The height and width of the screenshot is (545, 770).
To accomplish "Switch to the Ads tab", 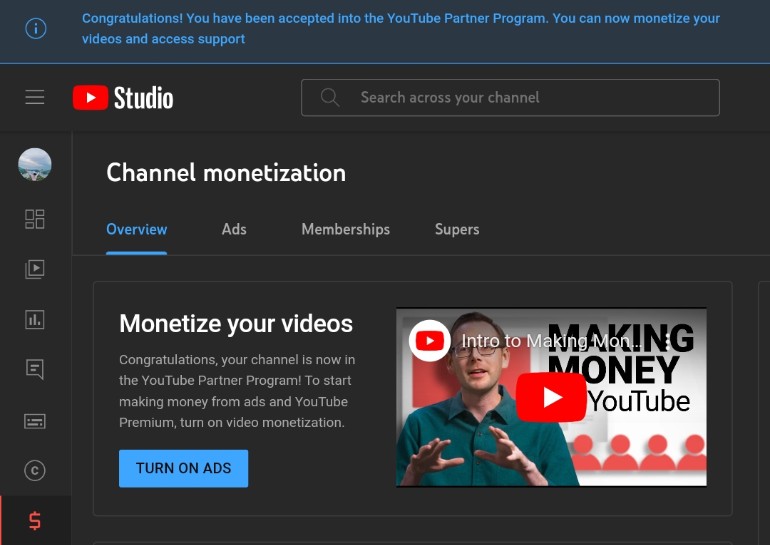I will 234,229.
